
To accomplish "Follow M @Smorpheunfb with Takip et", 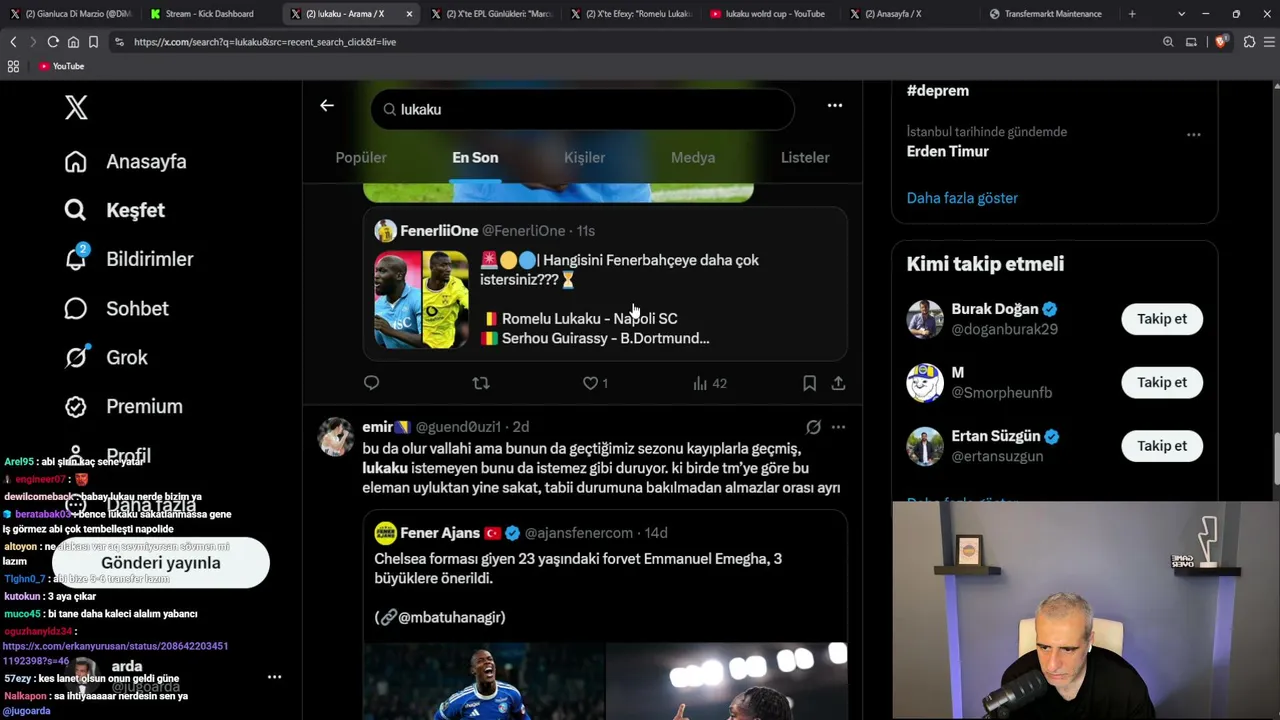I will 1162,383.
